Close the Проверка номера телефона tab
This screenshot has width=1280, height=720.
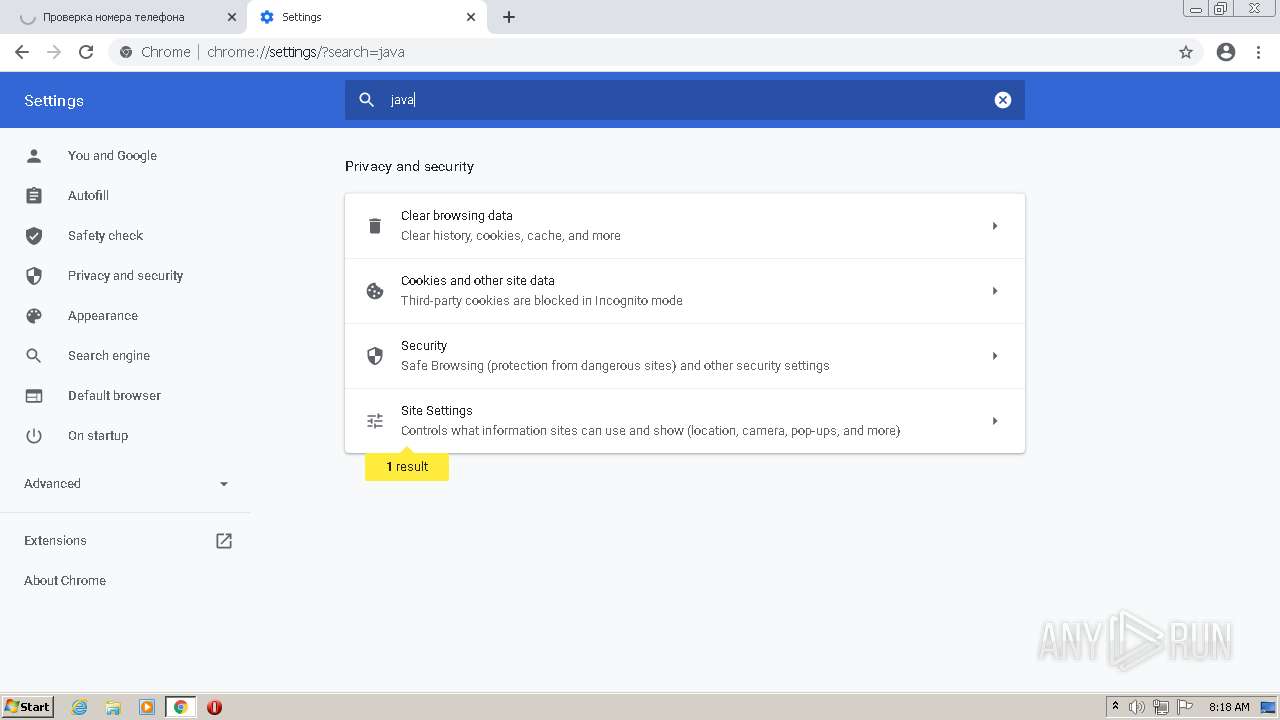pos(232,17)
